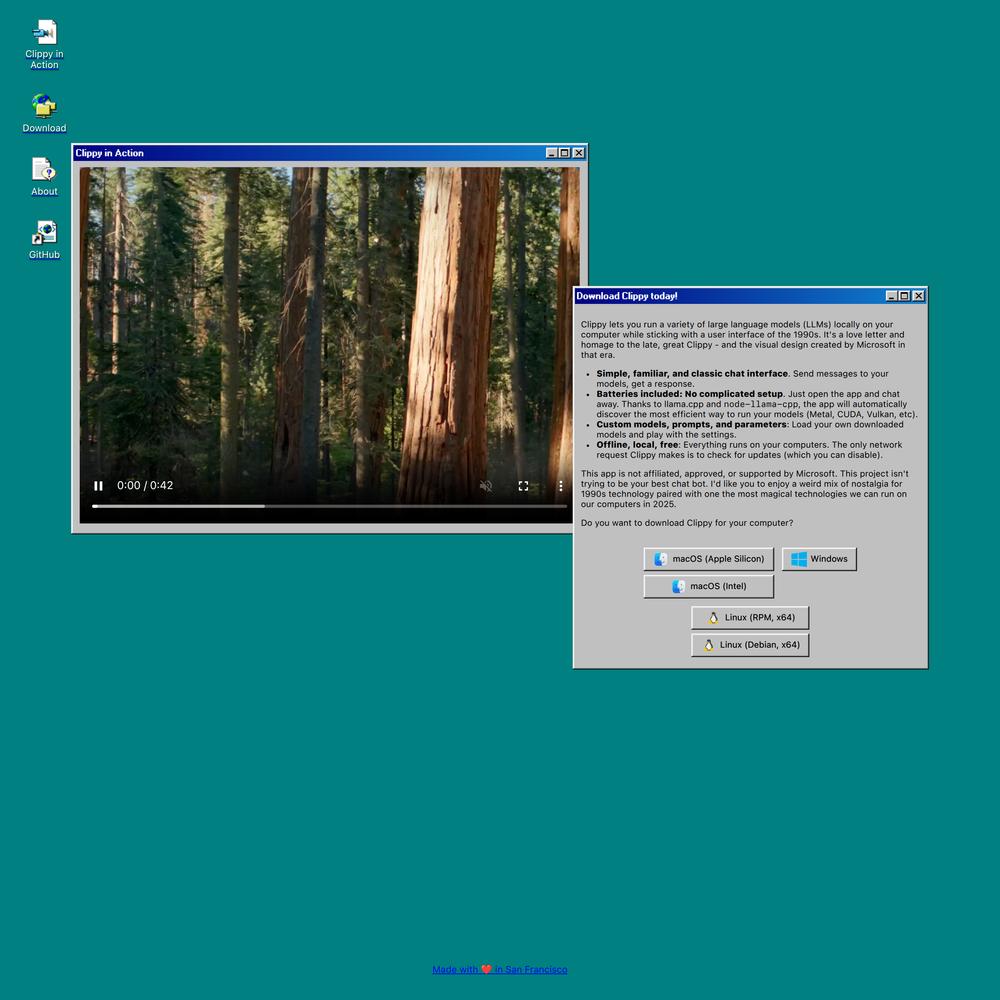Download Clippy for Linux (Debian, x64)

(x=750, y=645)
